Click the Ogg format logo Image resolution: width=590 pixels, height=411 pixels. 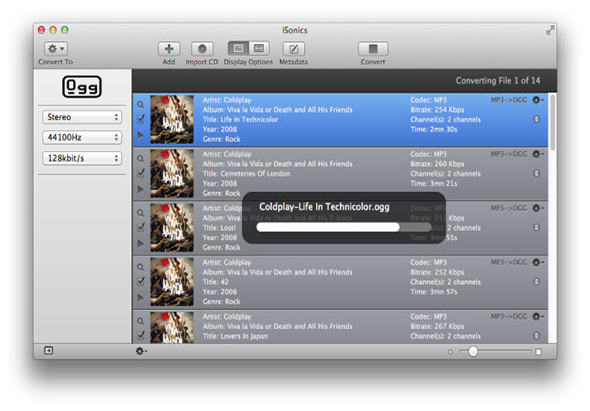click(x=82, y=87)
